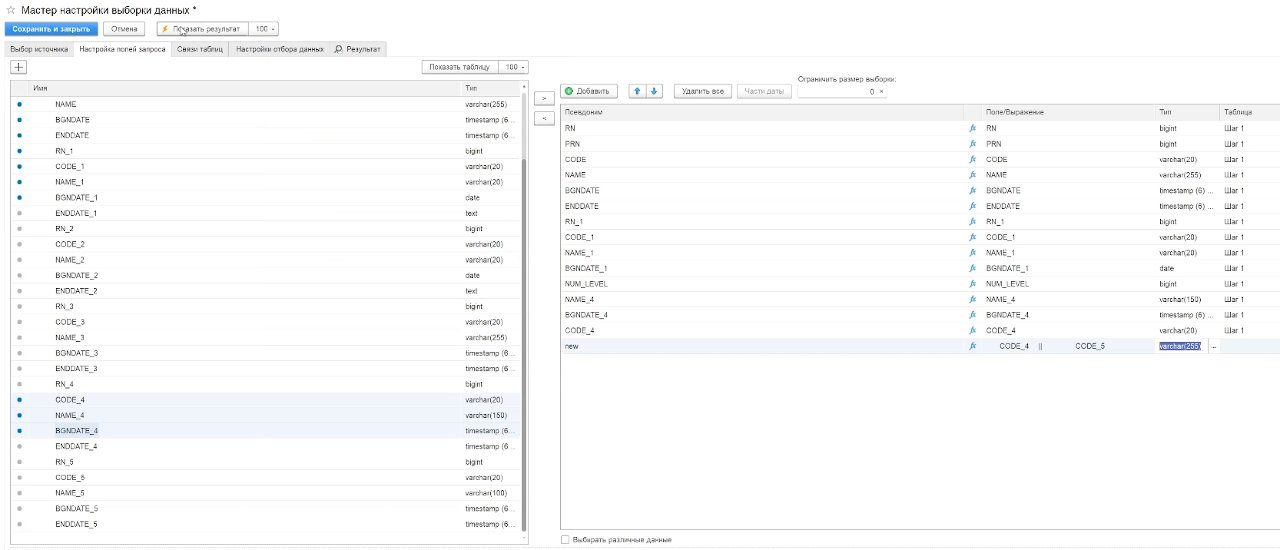
Task: Click the favorite star icon in title
Action: point(10,10)
